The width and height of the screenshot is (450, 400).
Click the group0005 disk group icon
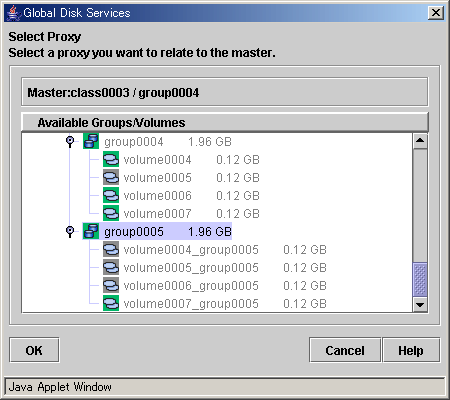click(x=91, y=231)
